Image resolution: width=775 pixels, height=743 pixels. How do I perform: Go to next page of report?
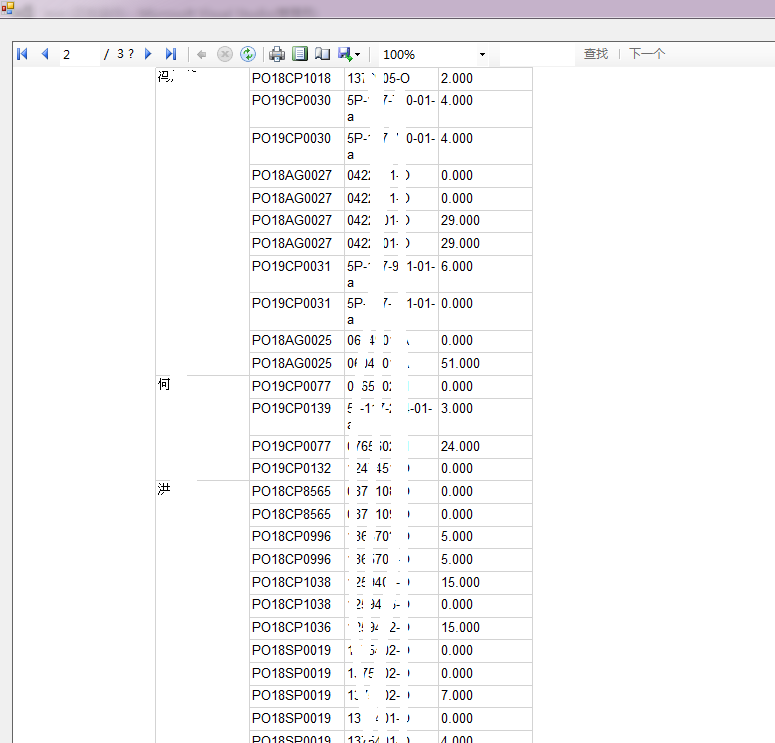coord(148,54)
